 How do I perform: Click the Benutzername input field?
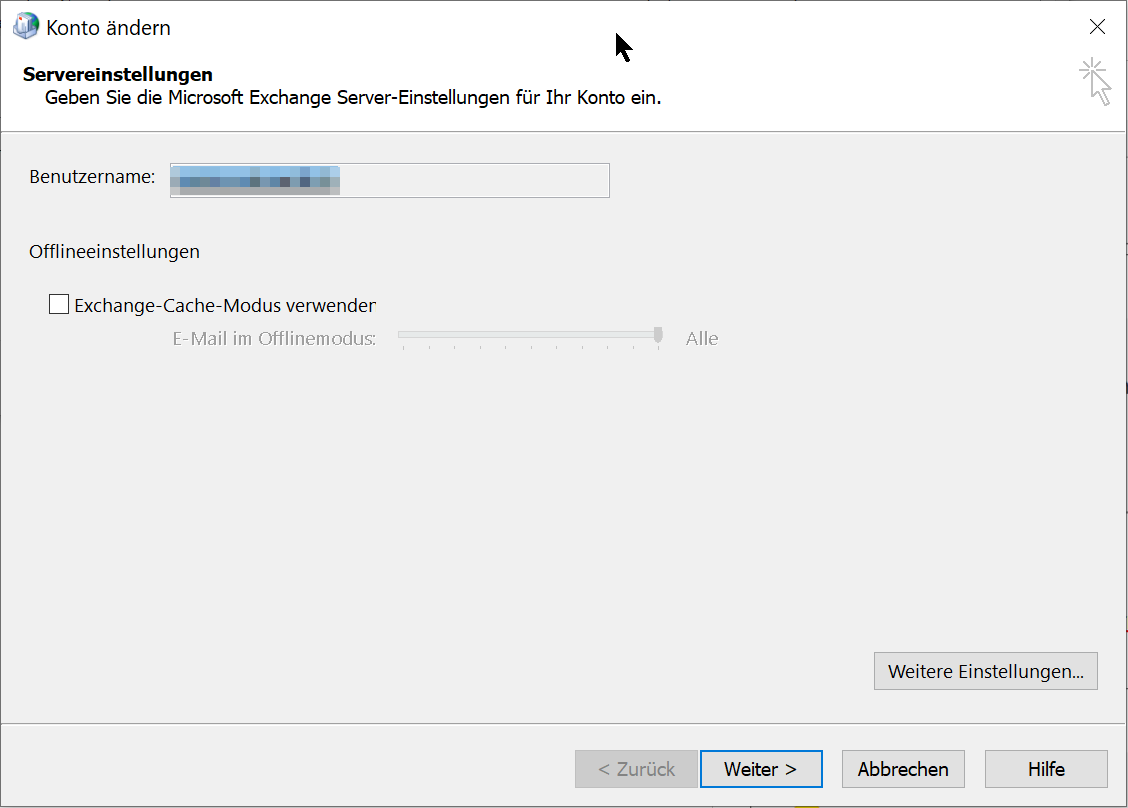tap(389, 180)
